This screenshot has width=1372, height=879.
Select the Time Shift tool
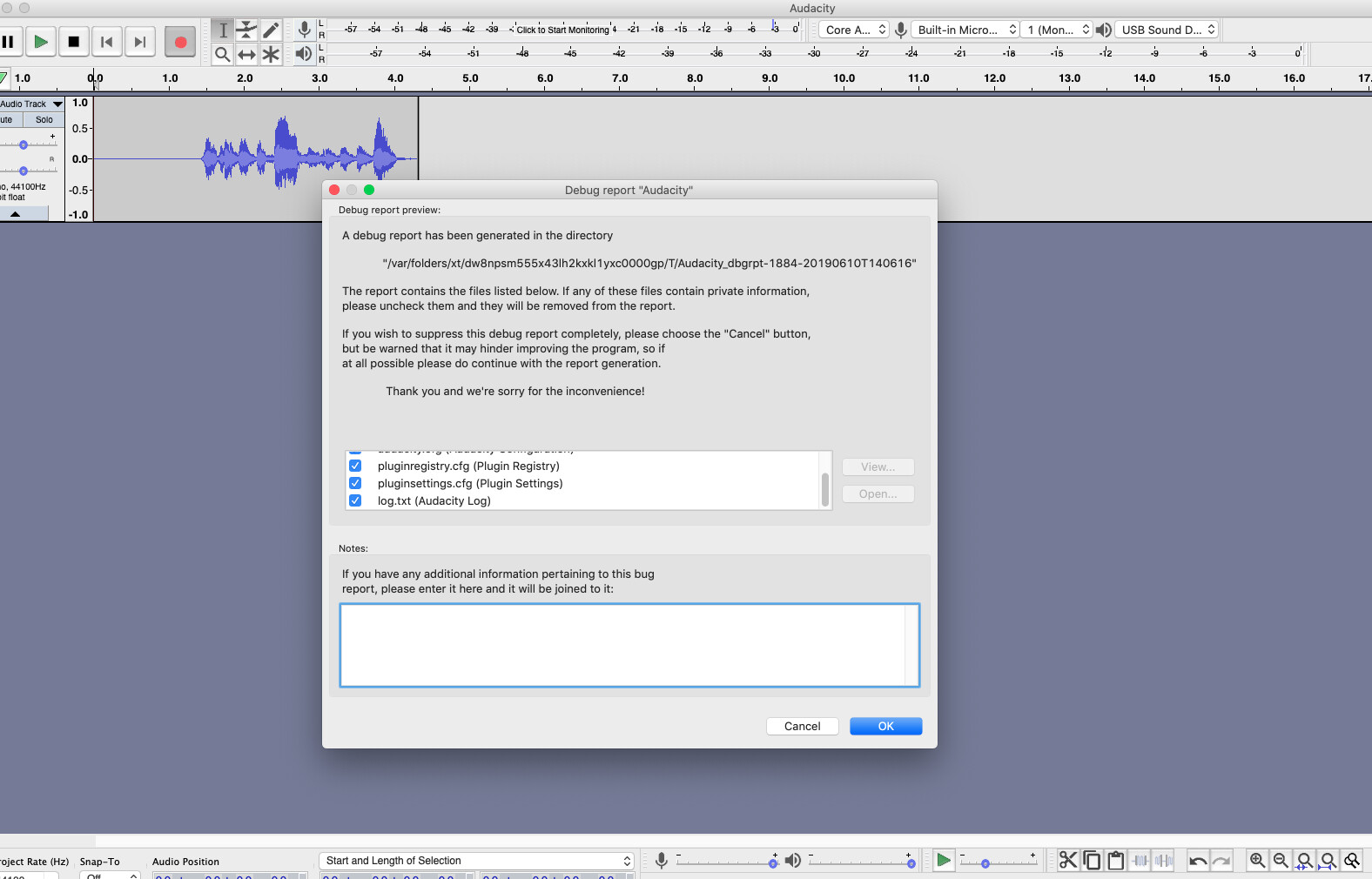tap(247, 54)
